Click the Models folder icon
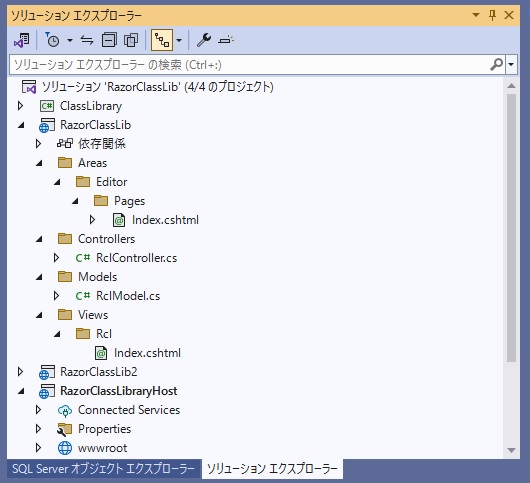 pyautogui.click(x=65, y=276)
